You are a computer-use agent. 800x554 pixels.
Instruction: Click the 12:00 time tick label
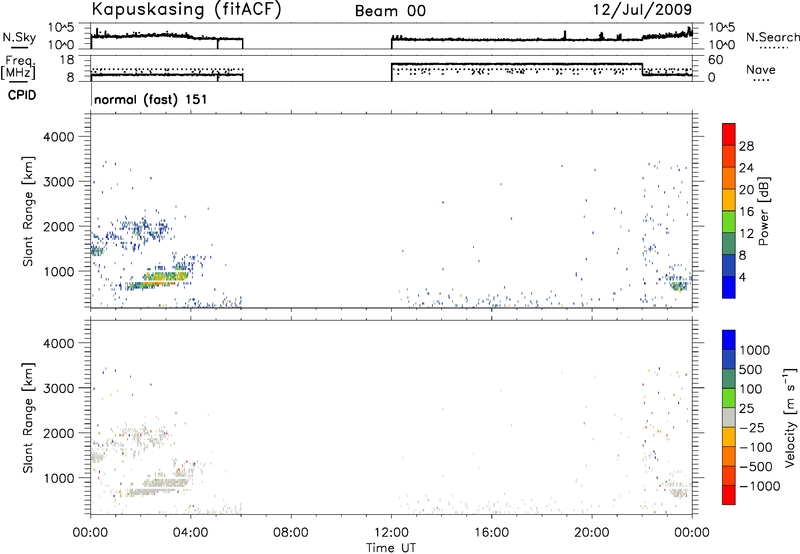tap(391, 533)
